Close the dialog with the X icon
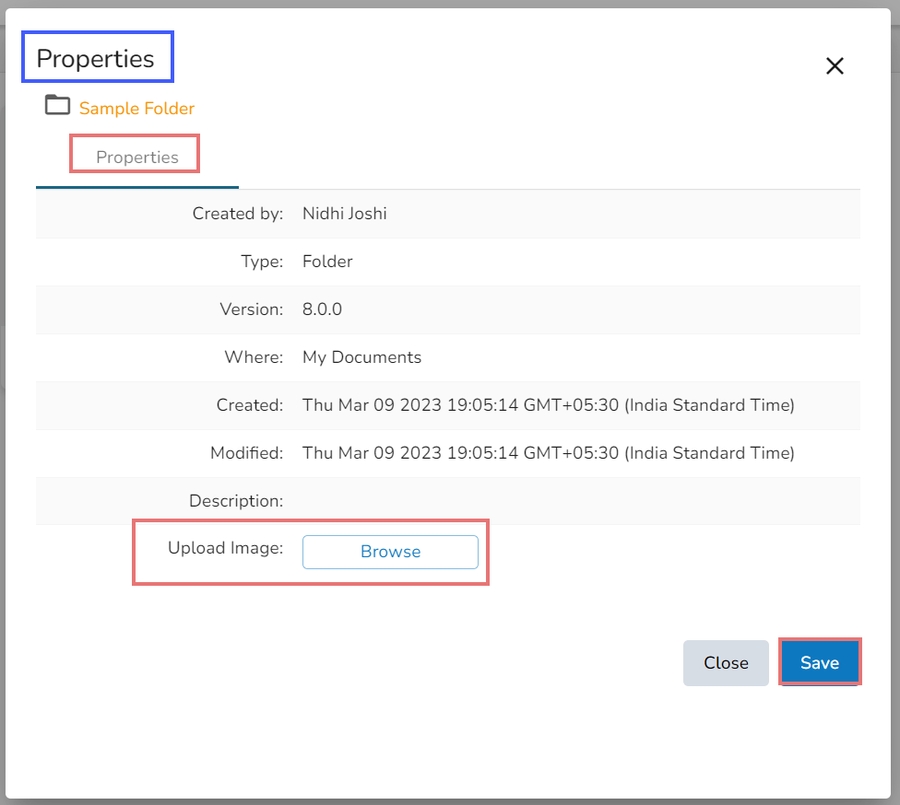 [834, 66]
